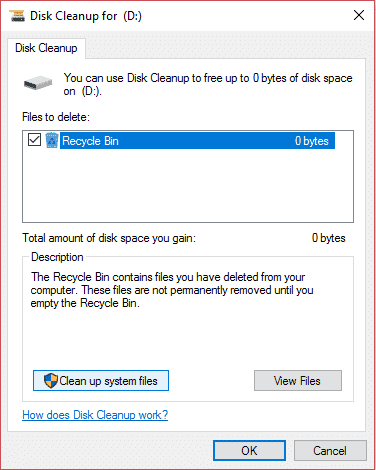Dismiss dialog with Cancel button

[330, 451]
